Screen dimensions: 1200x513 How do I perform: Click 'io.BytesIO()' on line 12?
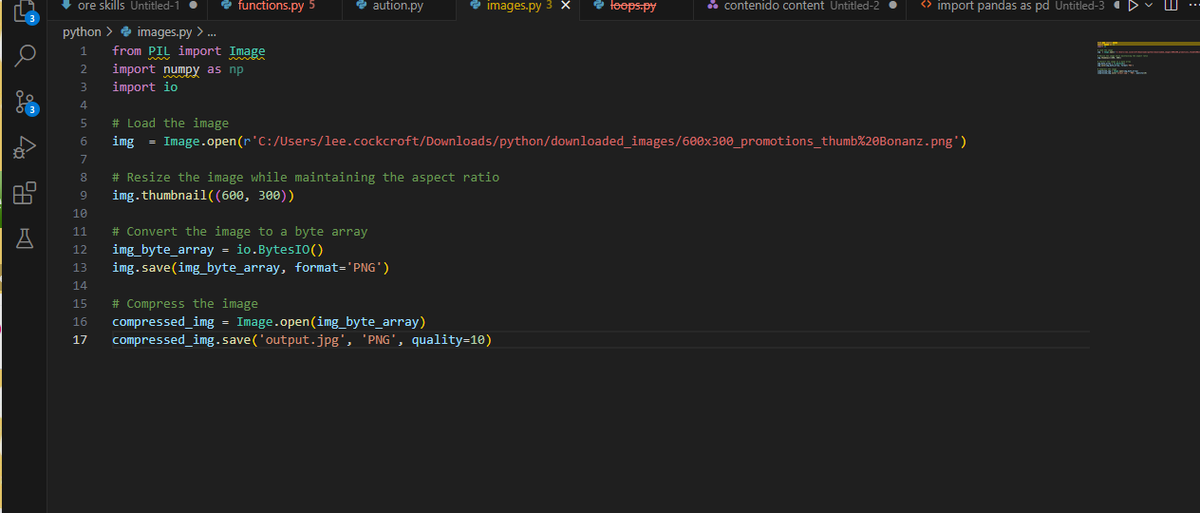280,250
